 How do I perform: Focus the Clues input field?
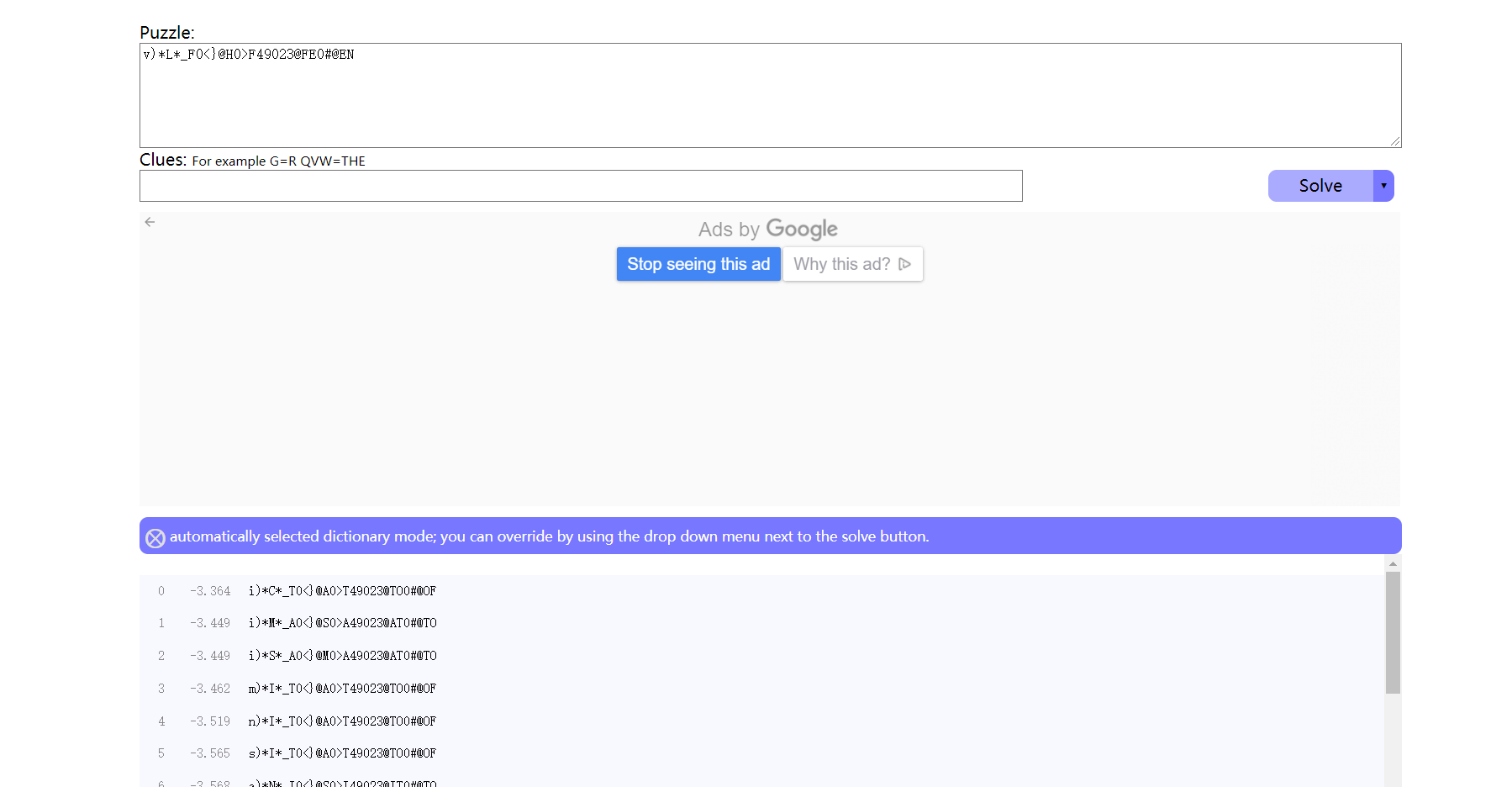581,186
